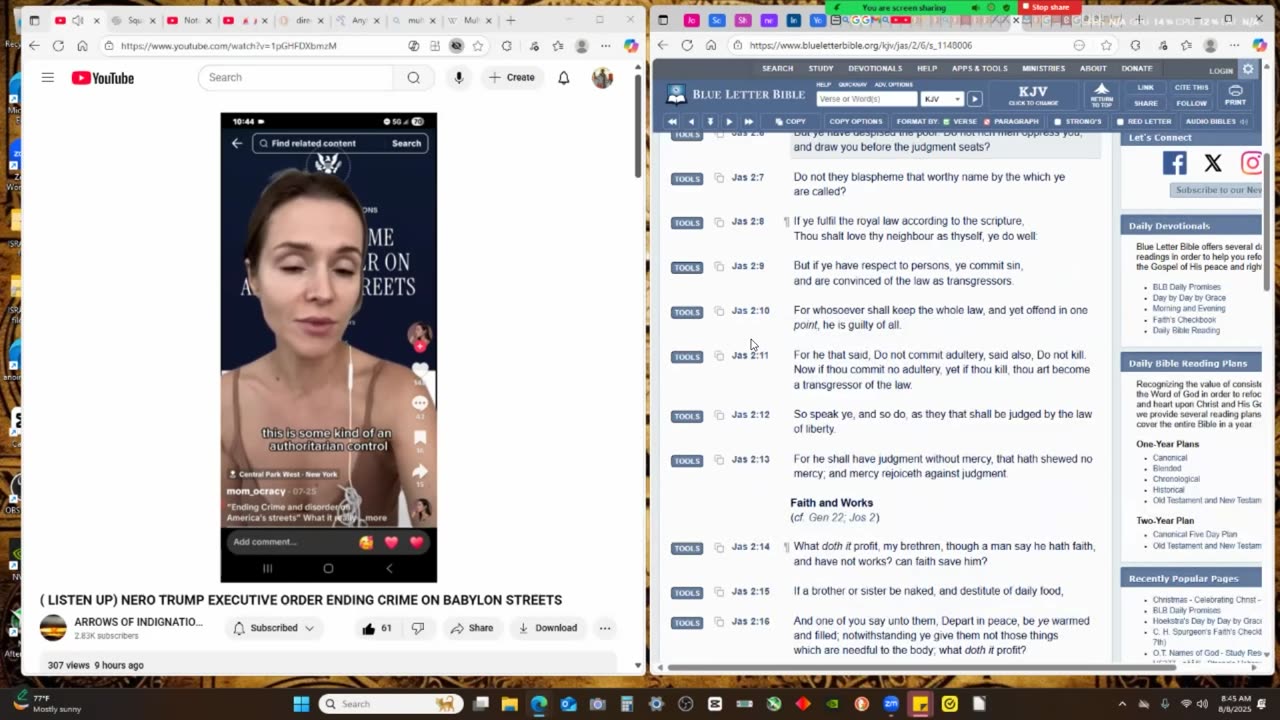Open the DONATE menu item
This screenshot has width=1280, height=720.
coord(1137,69)
